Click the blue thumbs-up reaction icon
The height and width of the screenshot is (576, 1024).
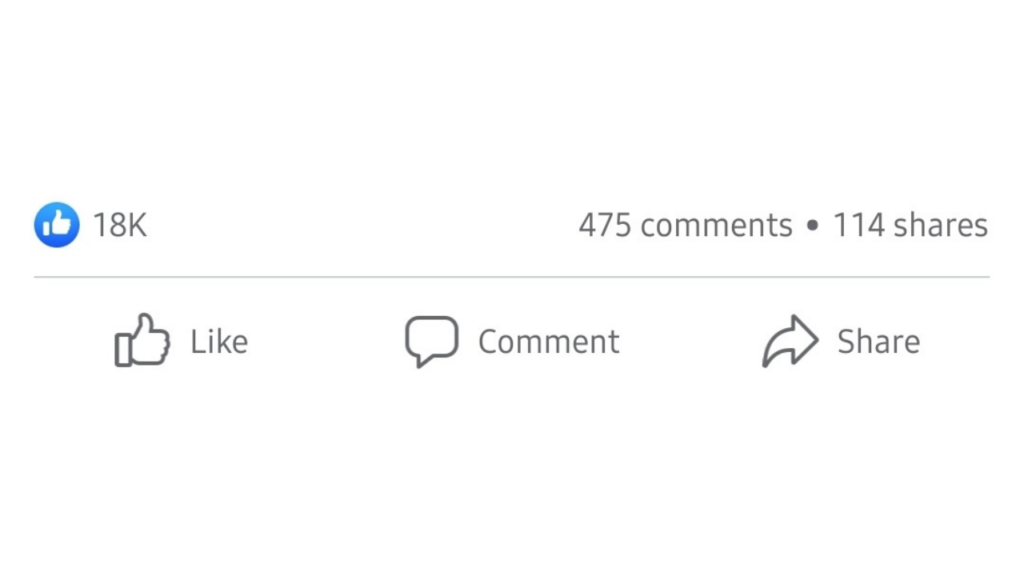coord(57,224)
